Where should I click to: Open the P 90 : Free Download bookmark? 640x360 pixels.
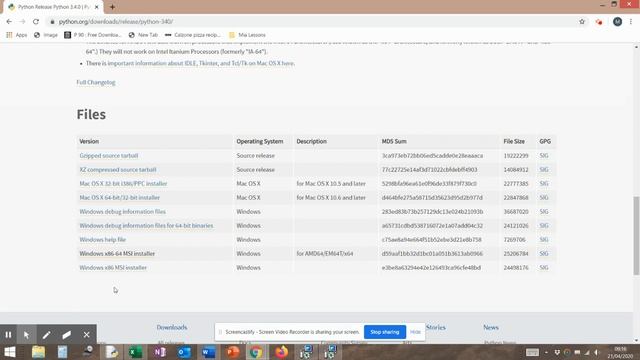(x=93, y=35)
